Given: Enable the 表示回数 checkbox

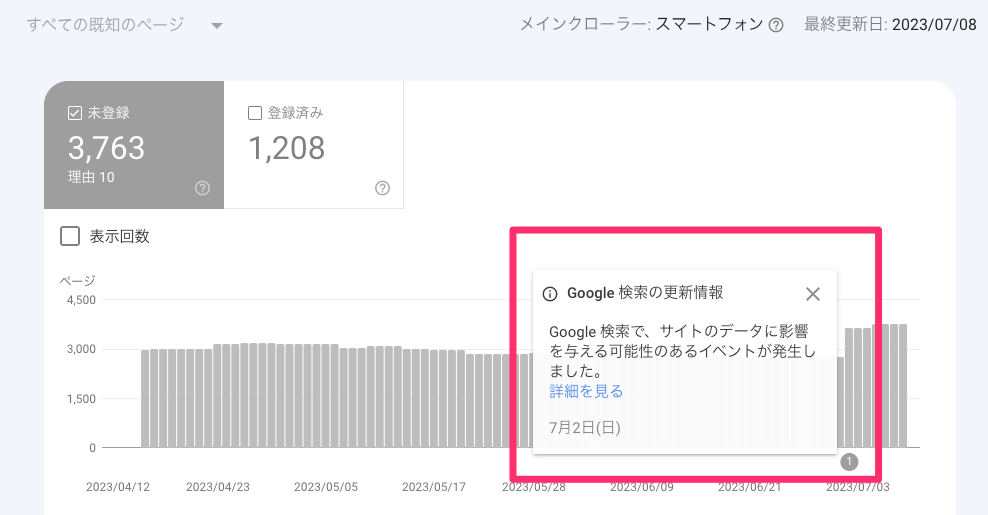Looking at the screenshot, I should point(70,236).
